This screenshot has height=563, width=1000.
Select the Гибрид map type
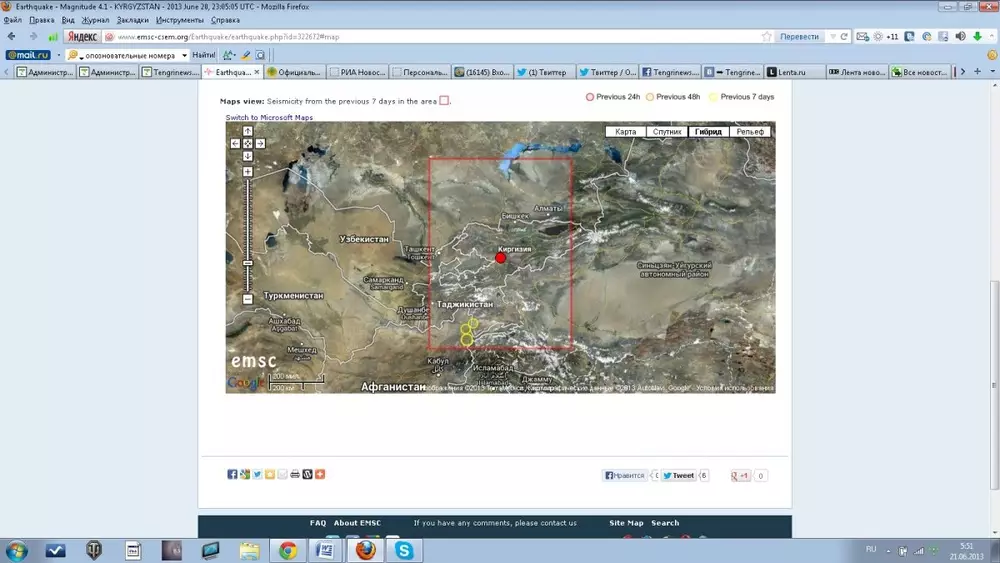707,132
